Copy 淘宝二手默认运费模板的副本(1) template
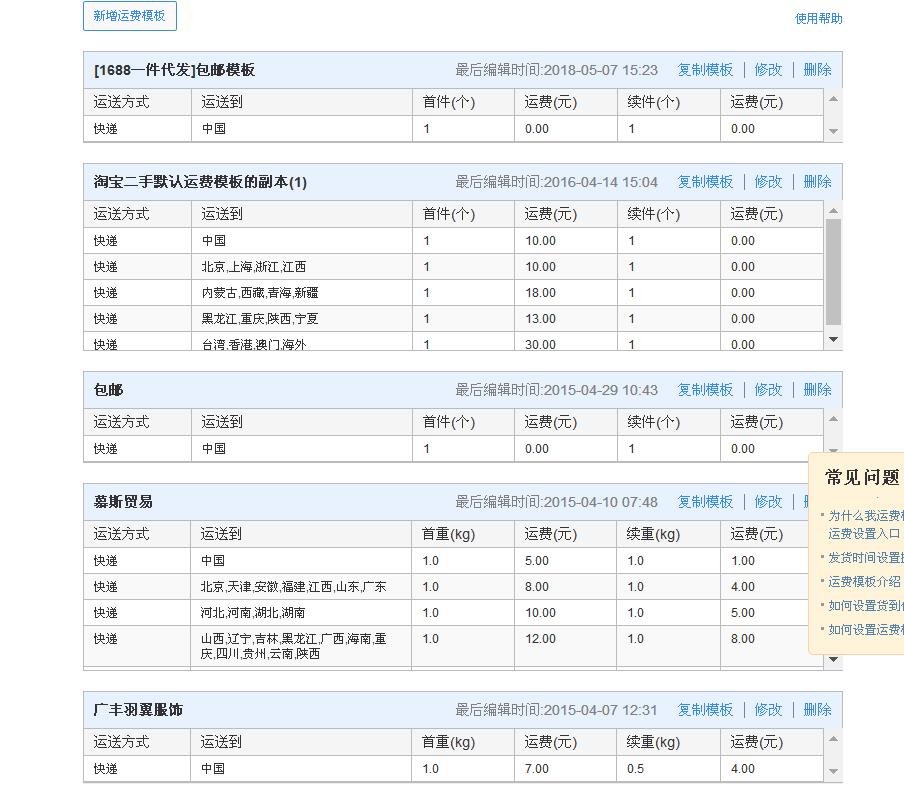The height and width of the screenshot is (797, 904). click(704, 181)
